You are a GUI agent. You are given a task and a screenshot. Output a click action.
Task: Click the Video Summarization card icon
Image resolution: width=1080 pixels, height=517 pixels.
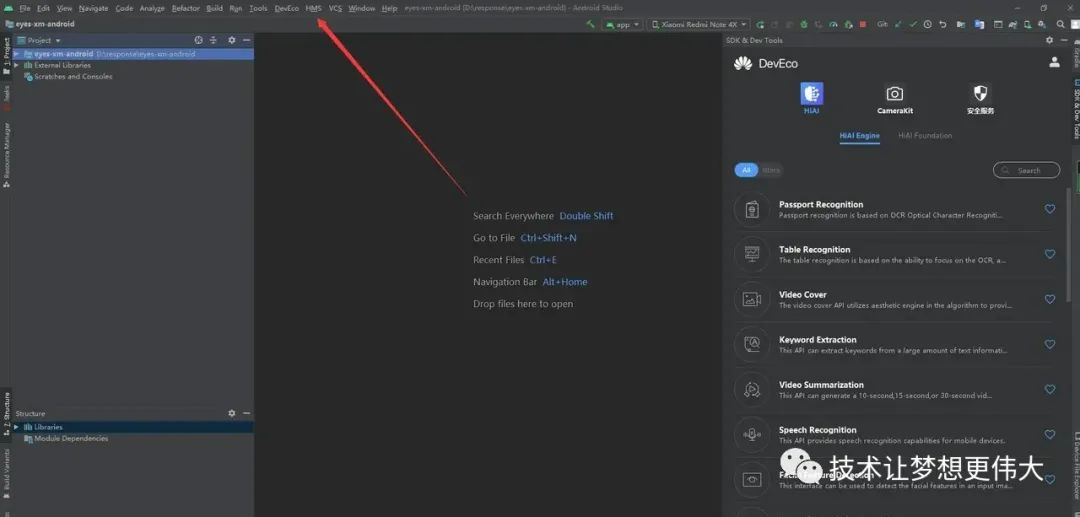point(751,390)
